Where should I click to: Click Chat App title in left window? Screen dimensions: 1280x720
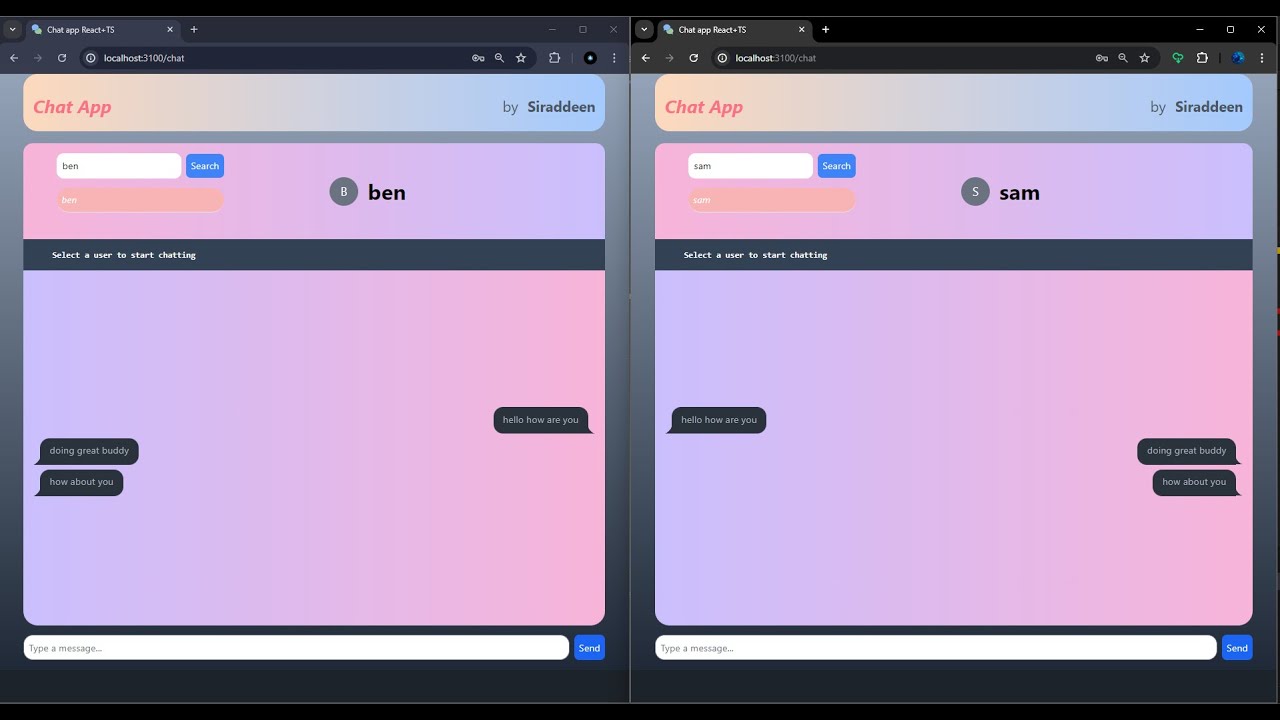pyautogui.click(x=72, y=107)
